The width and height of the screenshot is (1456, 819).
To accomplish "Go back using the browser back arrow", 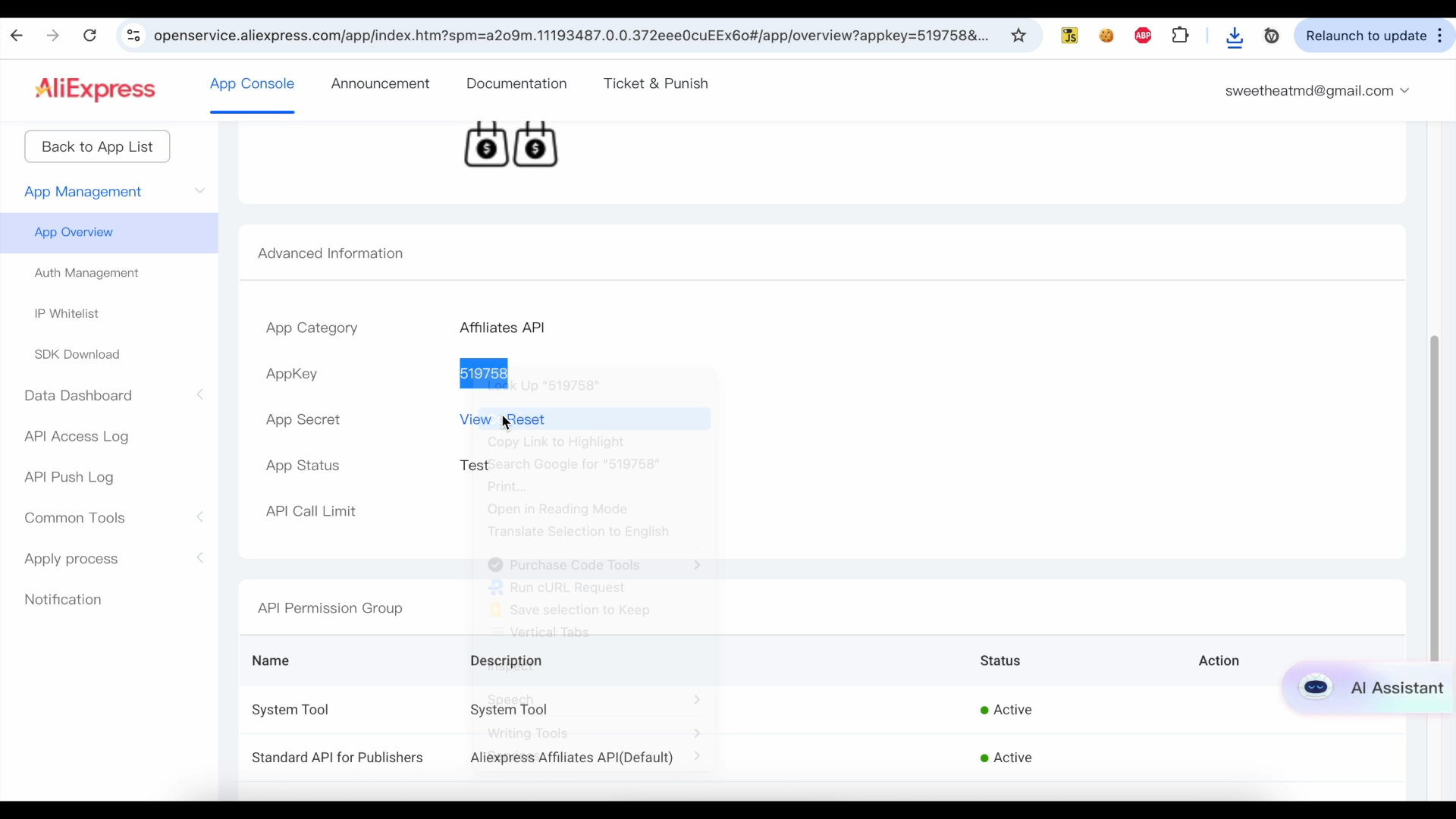I will tap(17, 36).
